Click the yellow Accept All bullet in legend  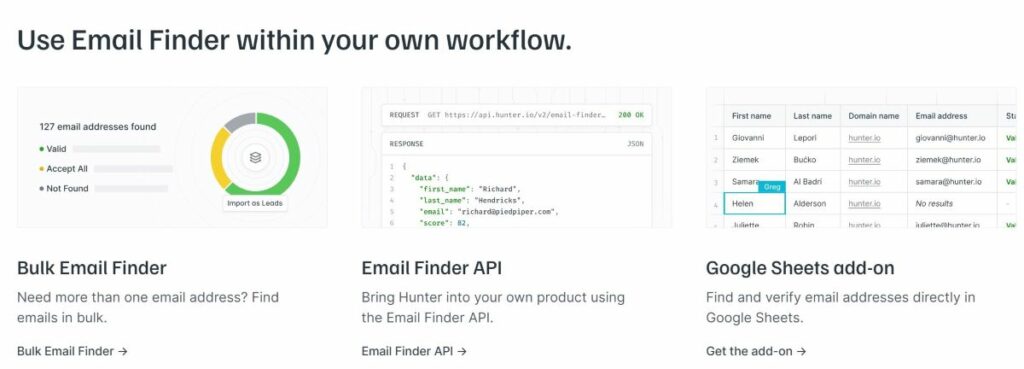[42, 168]
